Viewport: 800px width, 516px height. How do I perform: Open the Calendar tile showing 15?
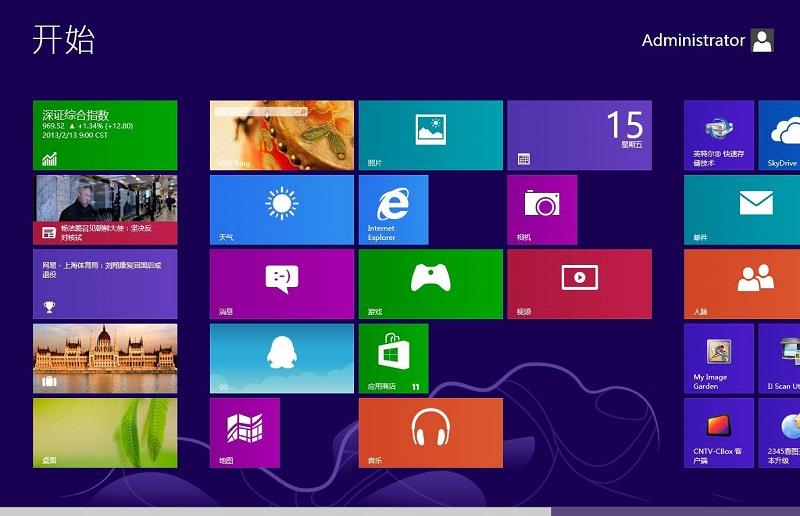point(580,135)
